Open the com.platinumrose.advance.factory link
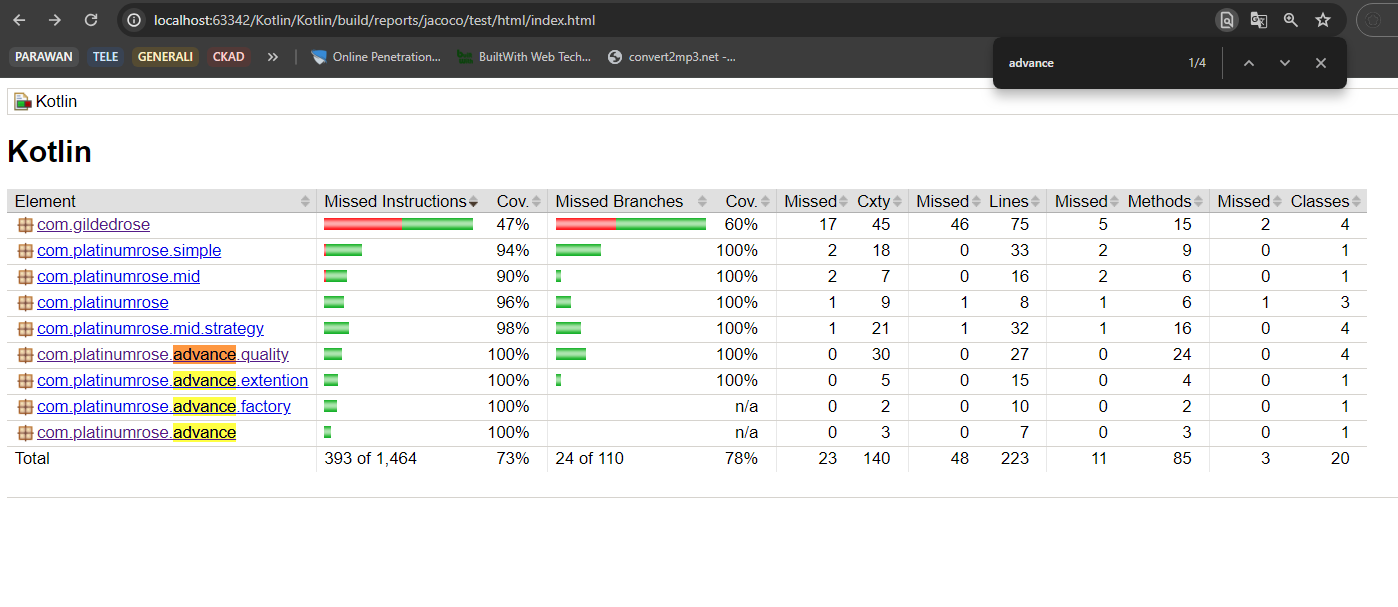 pos(164,406)
